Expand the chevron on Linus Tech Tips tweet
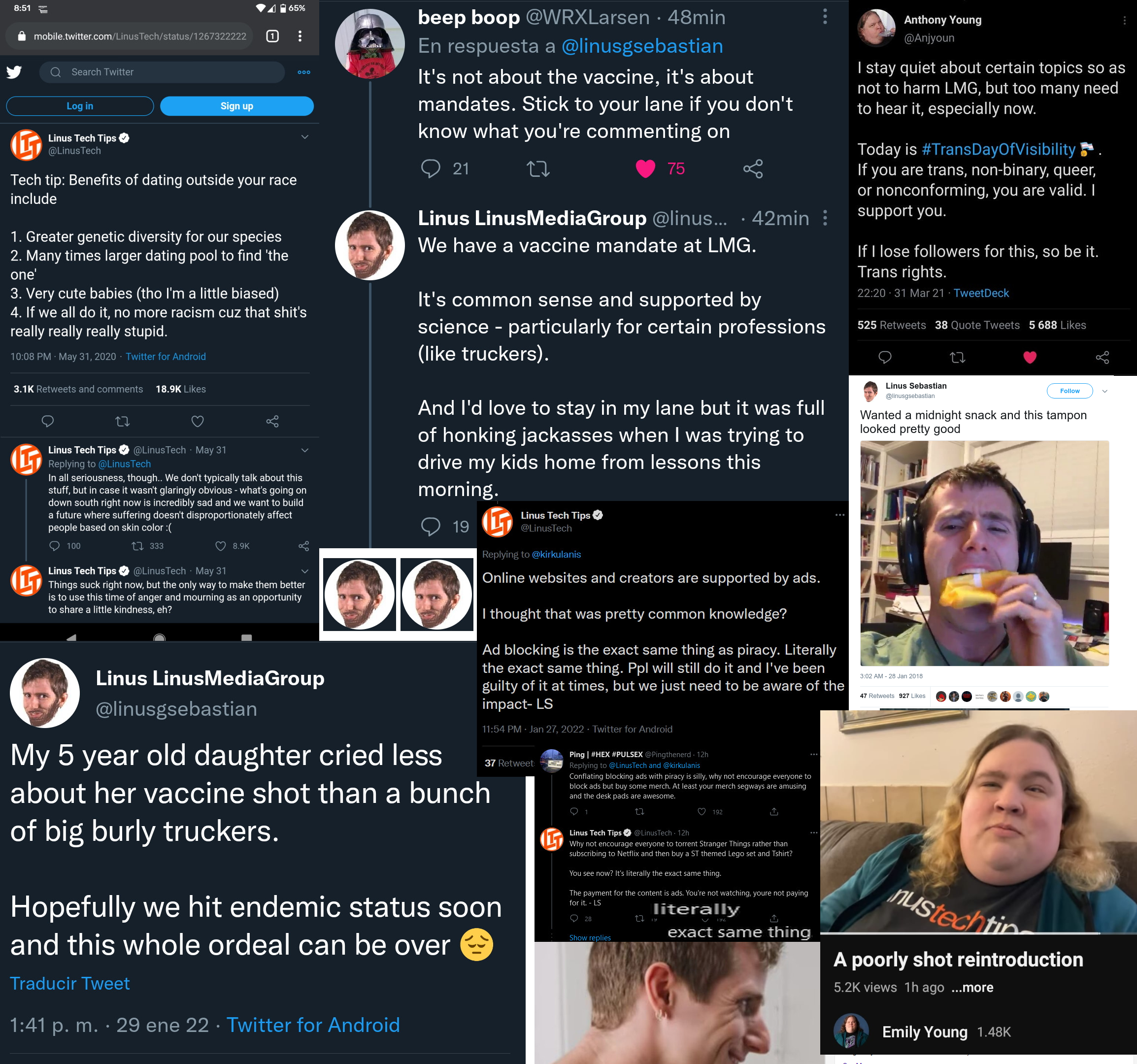The image size is (1137, 1064). click(305, 137)
